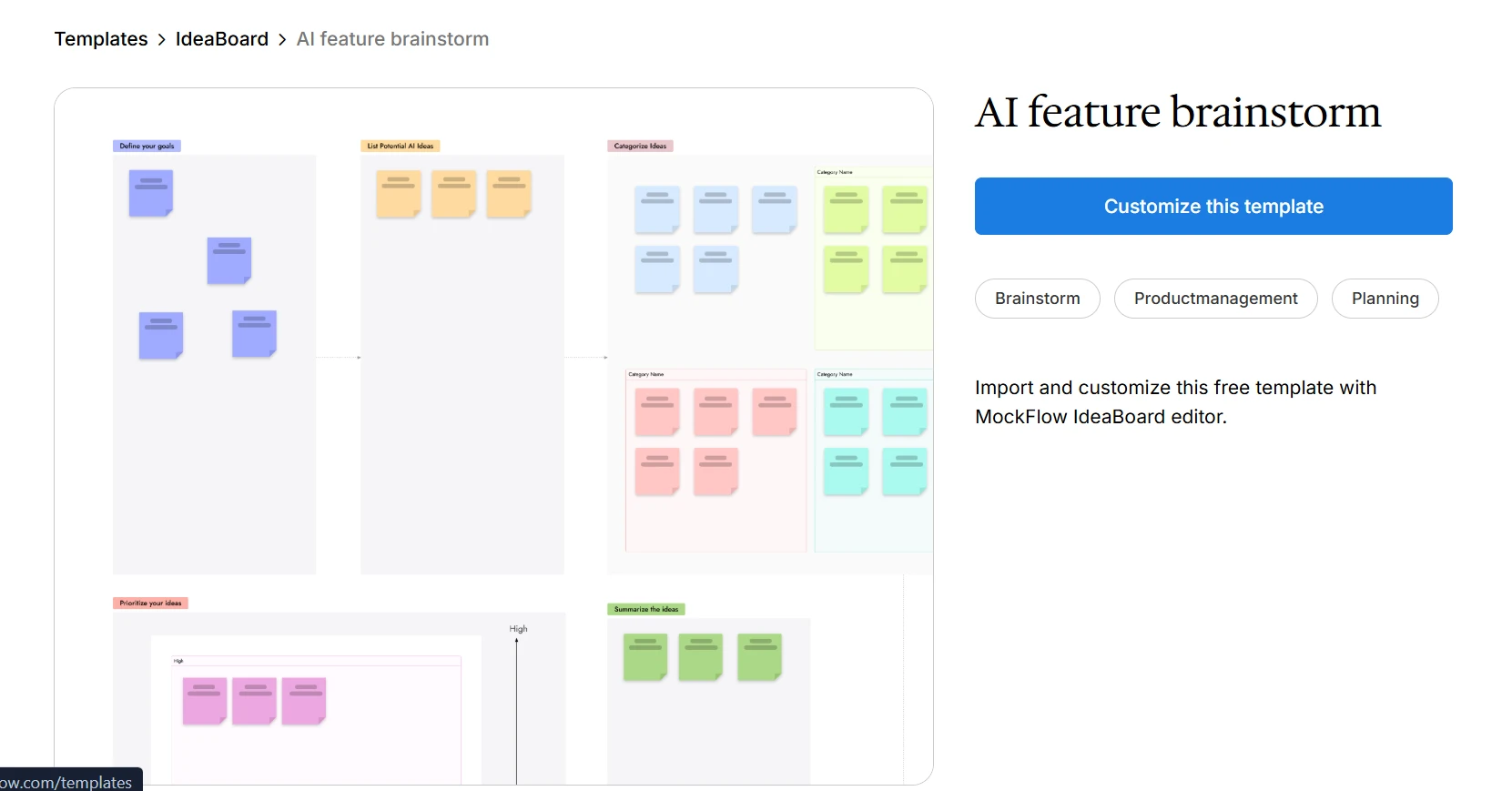Click the Prioritize your ideas label
The image size is (1512, 791).
tap(150, 603)
